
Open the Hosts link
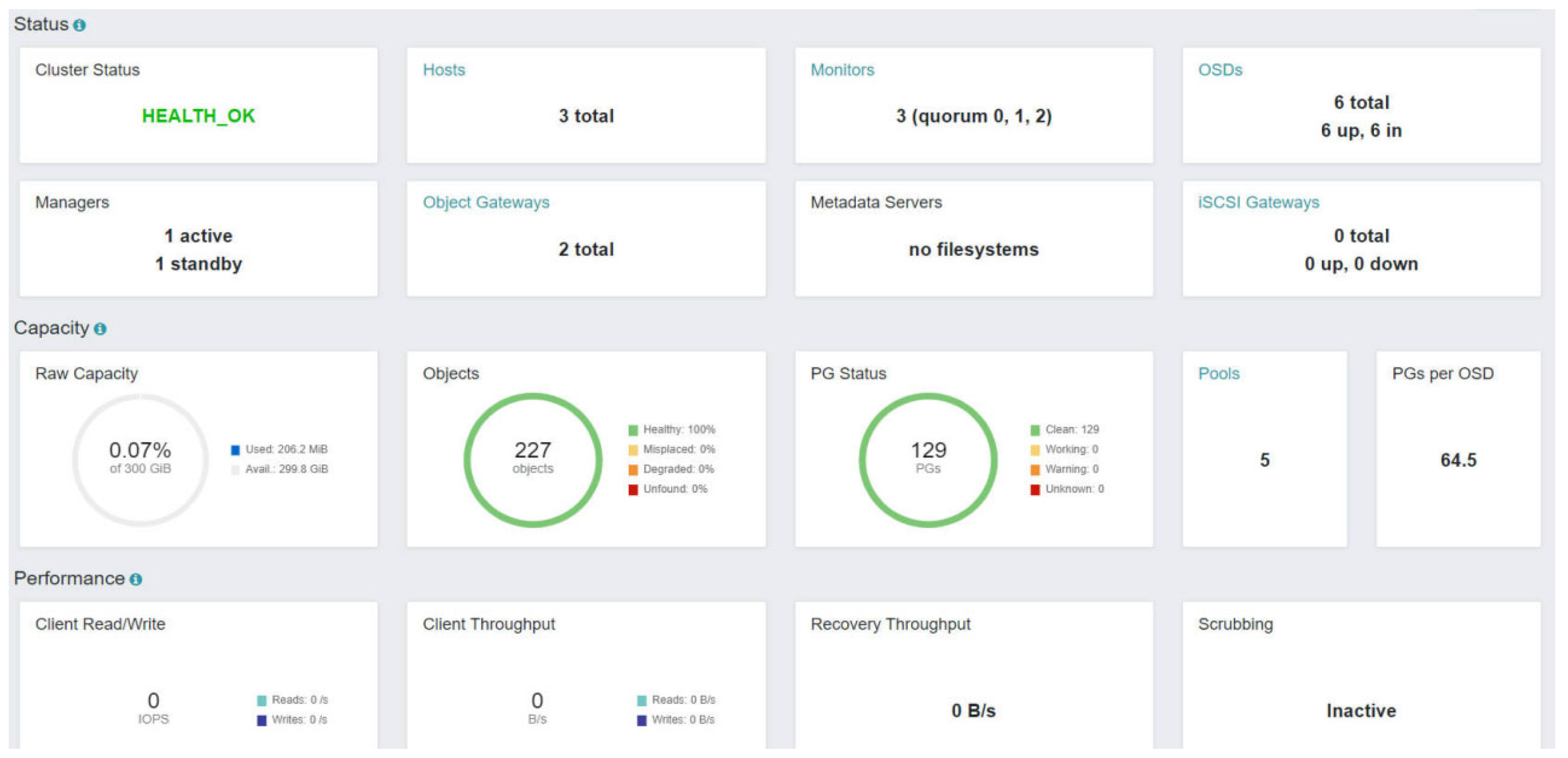point(443,70)
